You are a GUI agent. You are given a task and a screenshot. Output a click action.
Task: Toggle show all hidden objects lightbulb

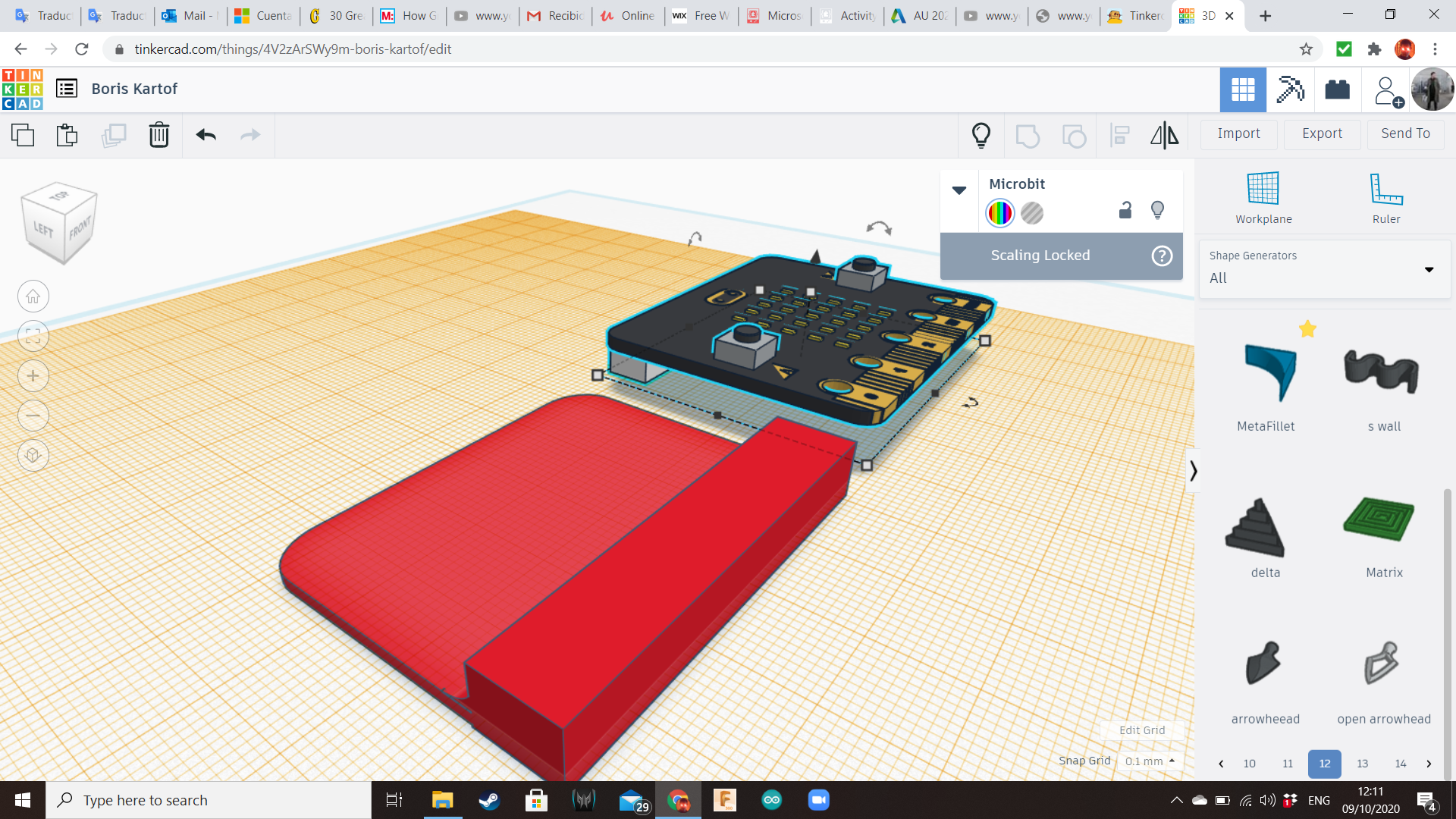coord(981,135)
